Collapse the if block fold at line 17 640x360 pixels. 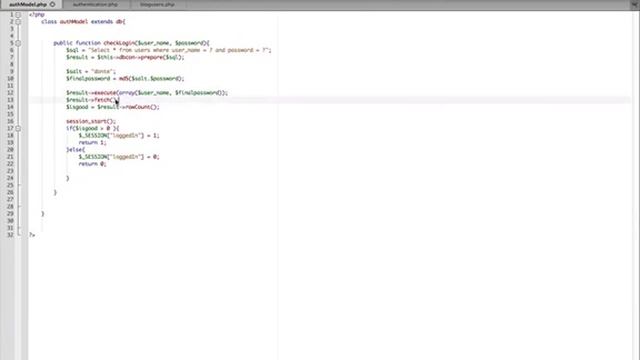point(18,128)
